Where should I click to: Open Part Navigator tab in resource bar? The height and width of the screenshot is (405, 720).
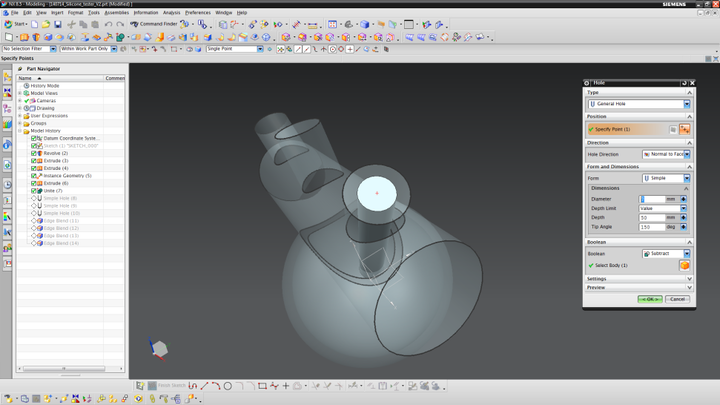(x=7, y=108)
